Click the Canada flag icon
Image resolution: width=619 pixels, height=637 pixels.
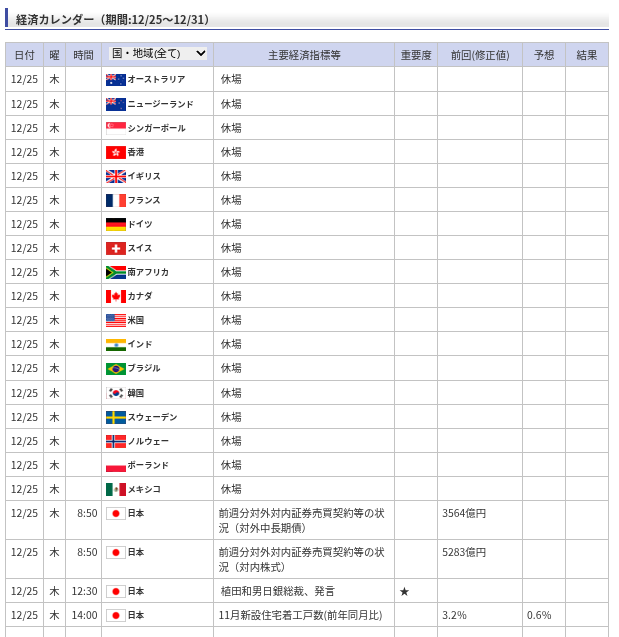[x=116, y=296]
